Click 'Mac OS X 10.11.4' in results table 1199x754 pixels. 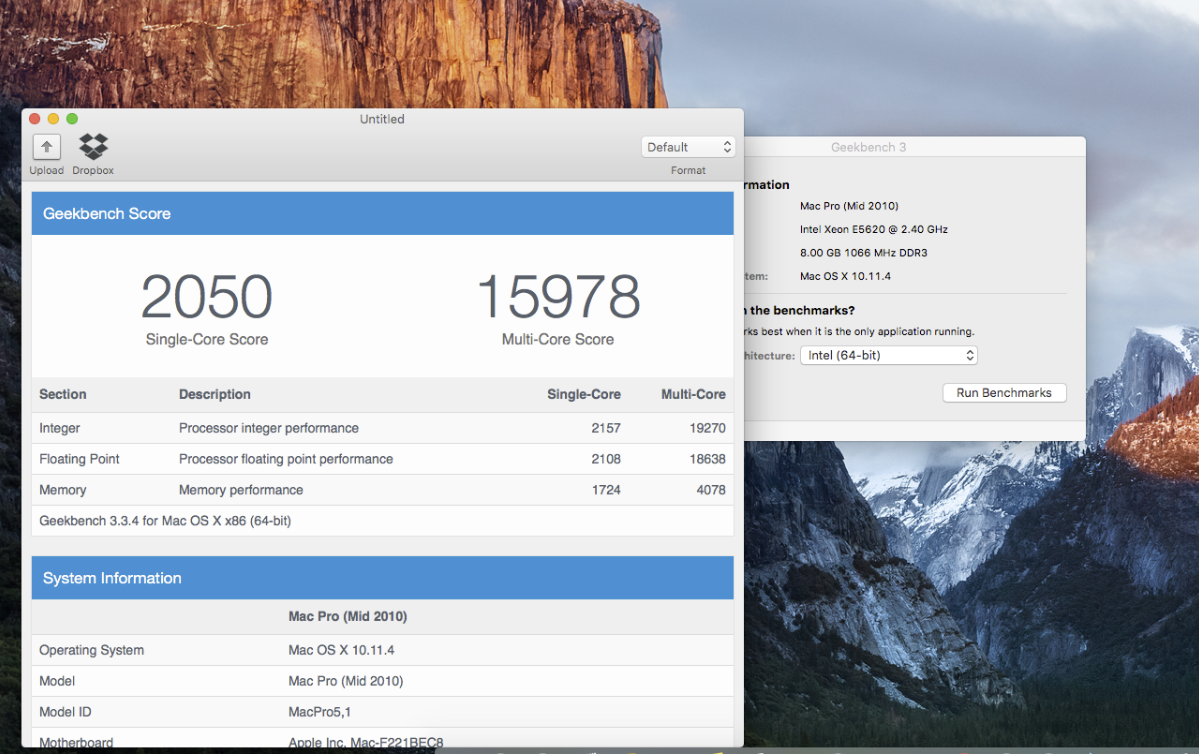pyautogui.click(x=341, y=650)
